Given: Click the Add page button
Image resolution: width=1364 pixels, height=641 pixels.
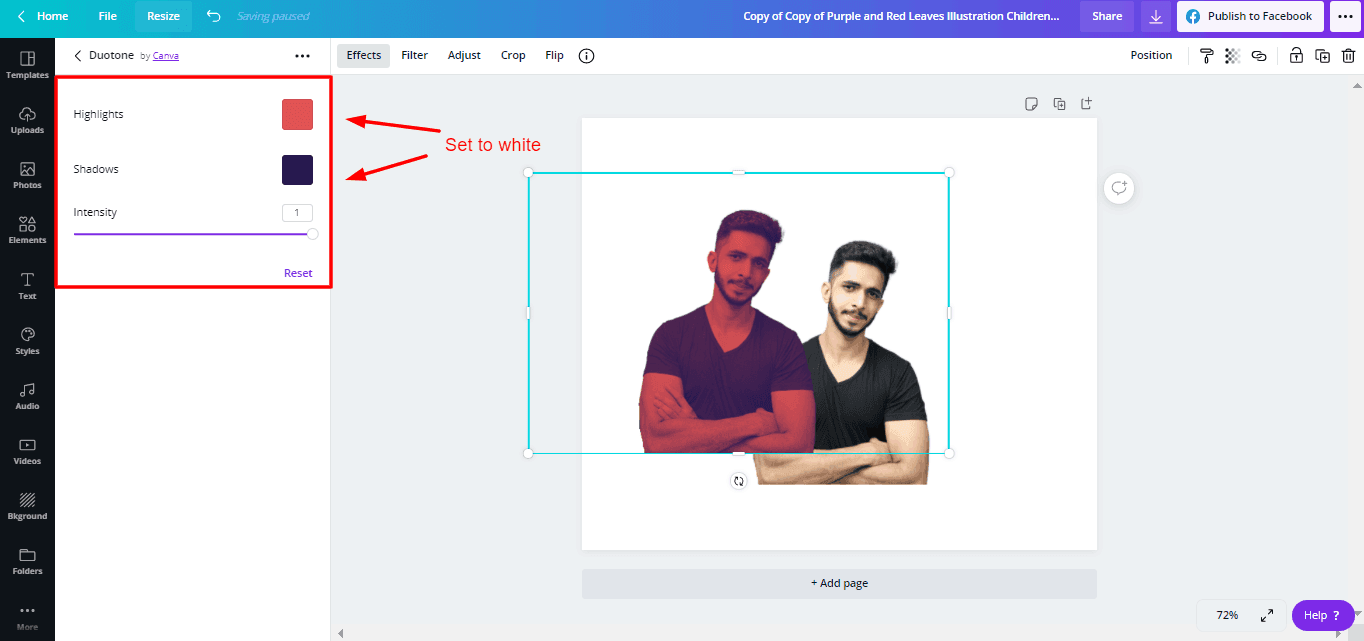Looking at the screenshot, I should click(x=839, y=583).
